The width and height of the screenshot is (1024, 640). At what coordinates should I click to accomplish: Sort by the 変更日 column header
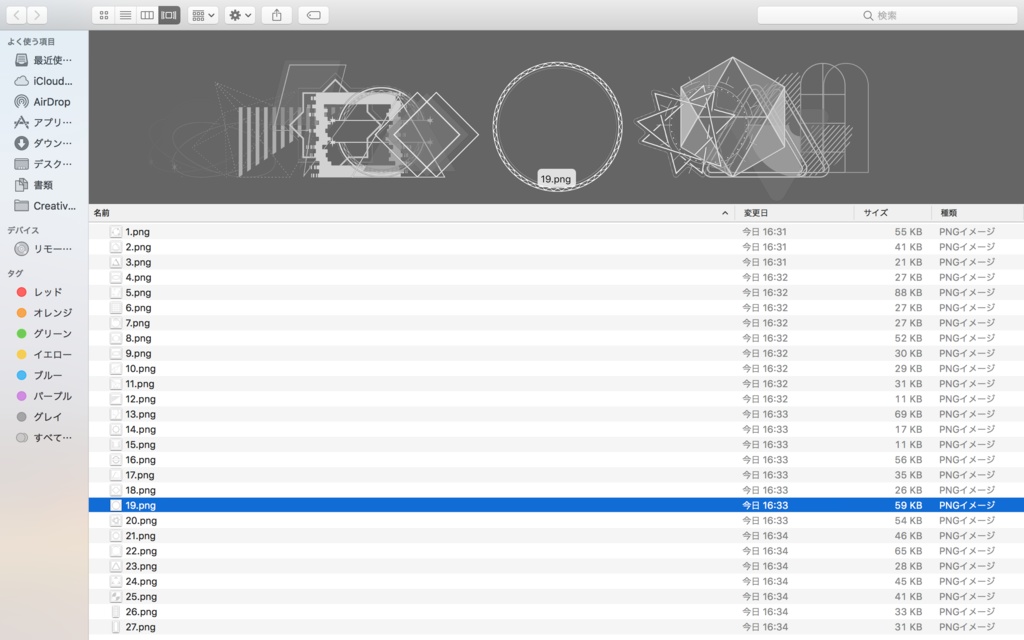(794, 213)
